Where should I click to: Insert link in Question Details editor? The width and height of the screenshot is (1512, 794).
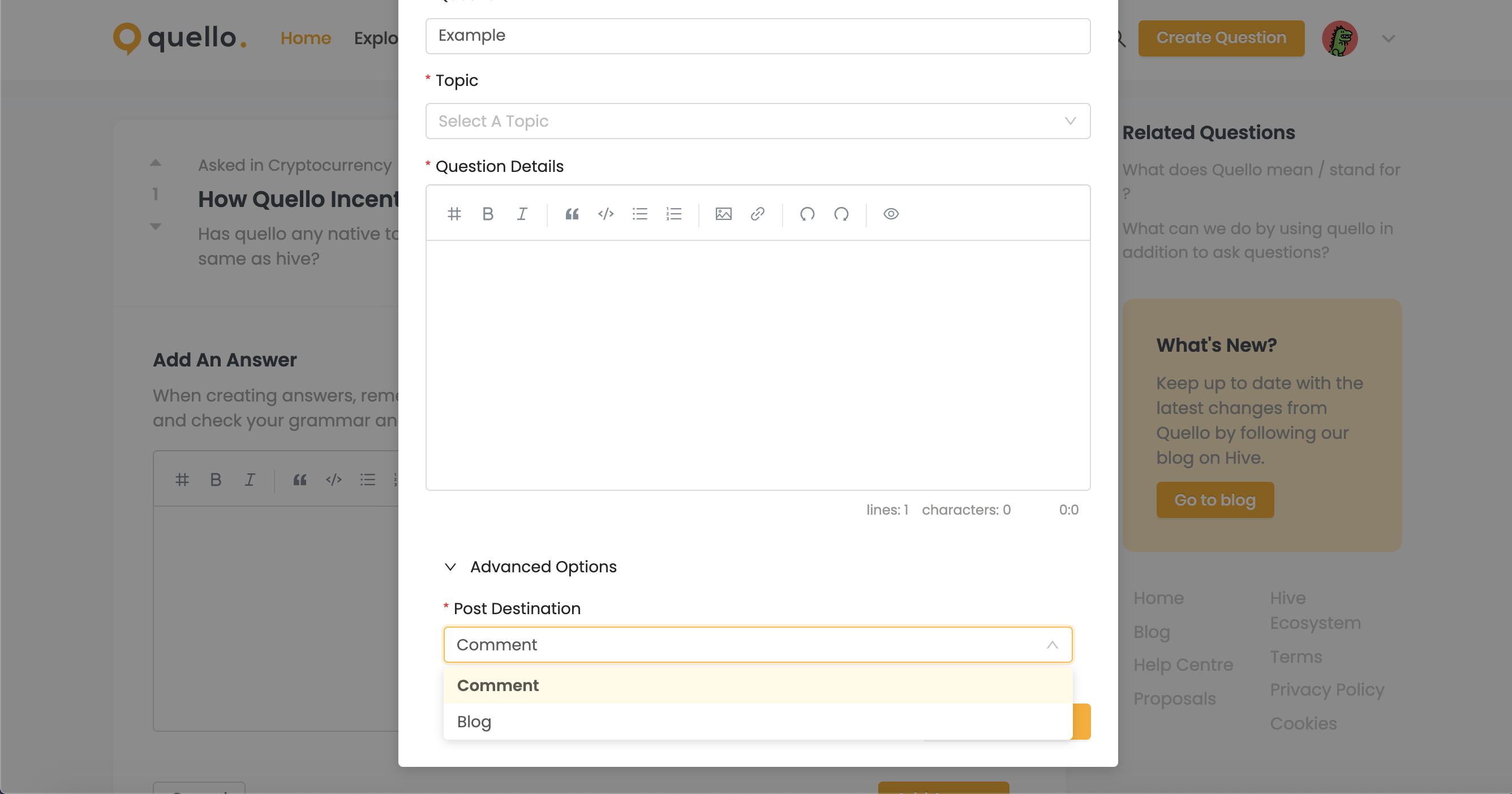pos(757,214)
